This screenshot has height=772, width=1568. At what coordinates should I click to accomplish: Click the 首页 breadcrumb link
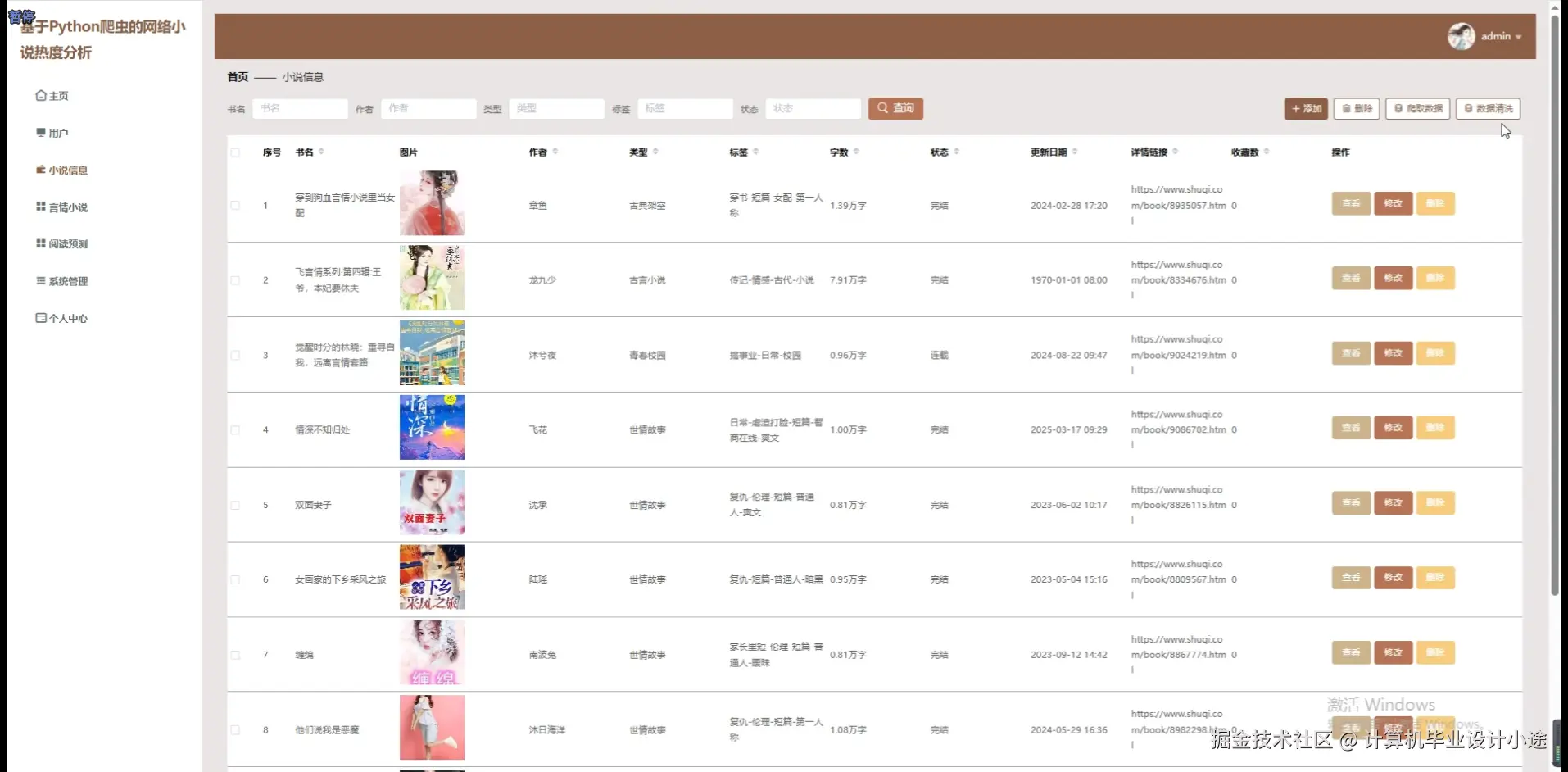(x=238, y=77)
